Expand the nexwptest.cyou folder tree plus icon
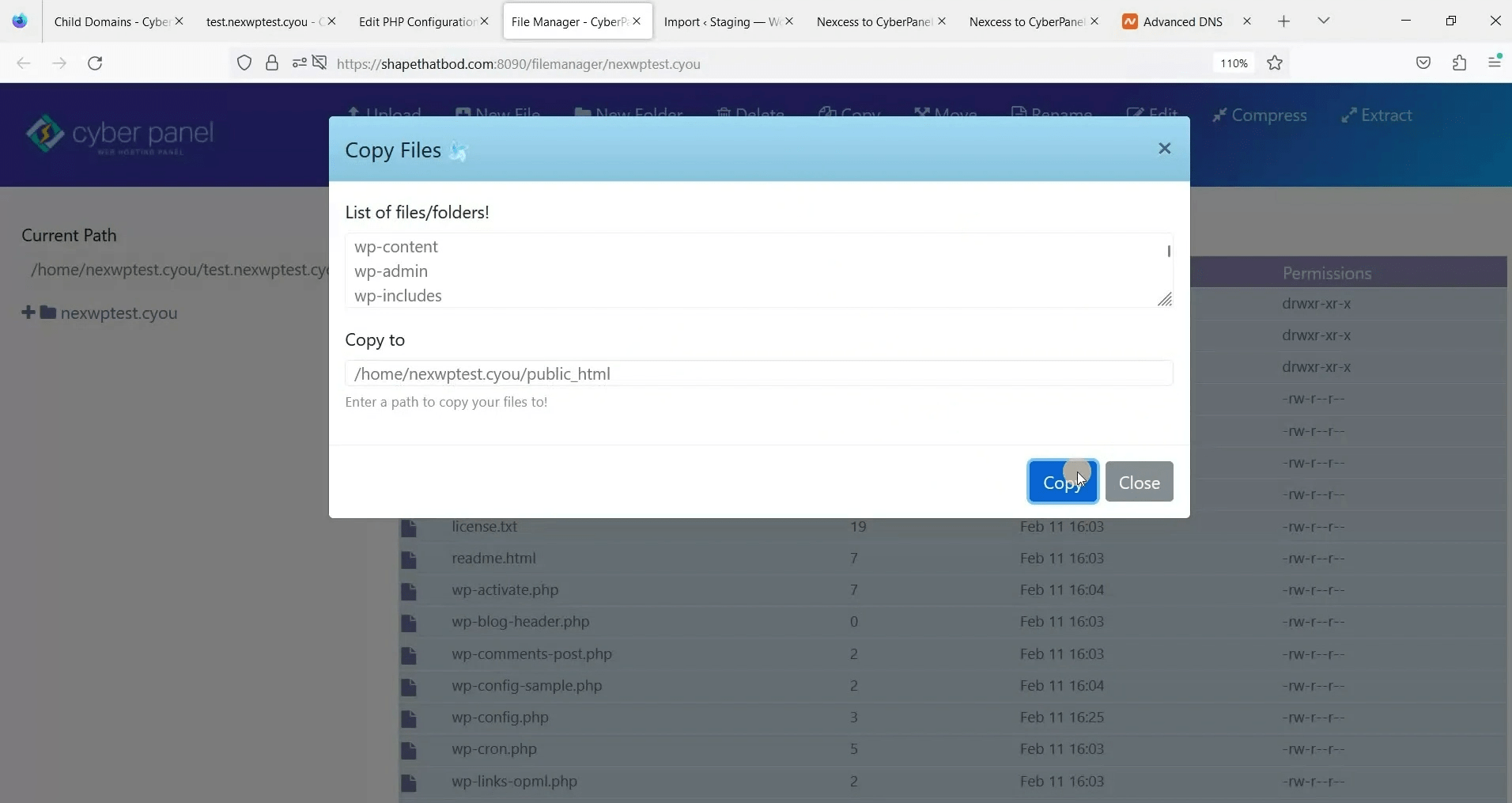Viewport: 1512px width, 803px height. pos(28,312)
